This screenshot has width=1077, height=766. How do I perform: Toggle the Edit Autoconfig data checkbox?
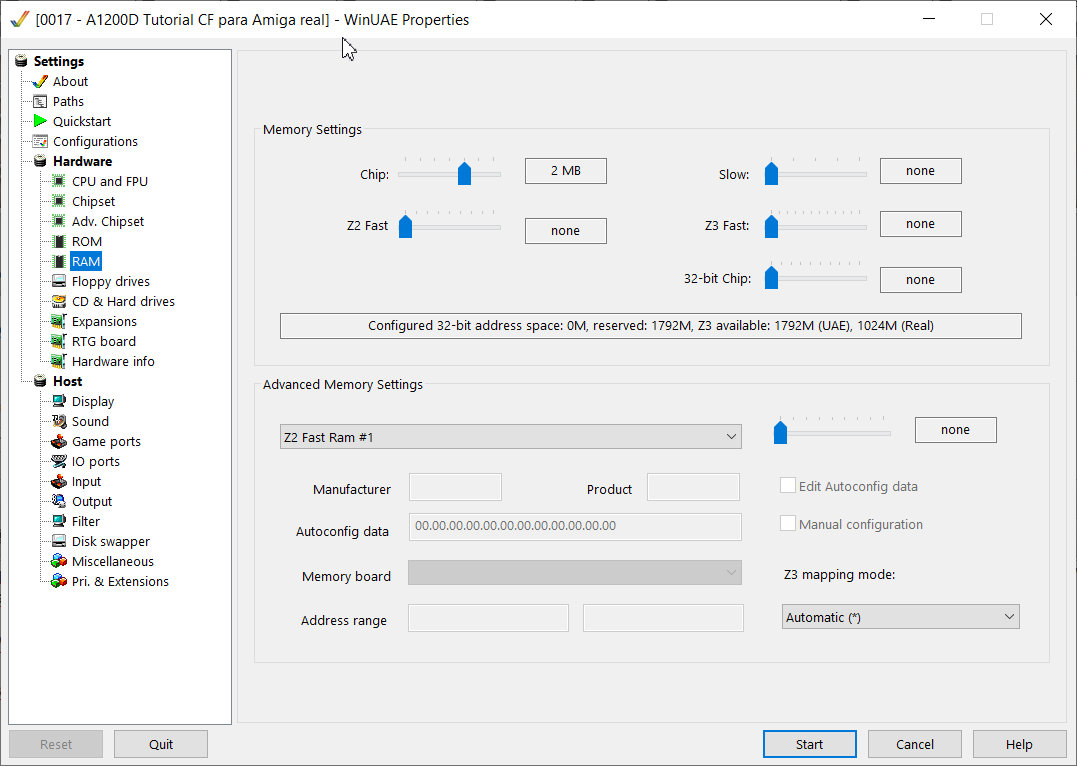tap(788, 486)
